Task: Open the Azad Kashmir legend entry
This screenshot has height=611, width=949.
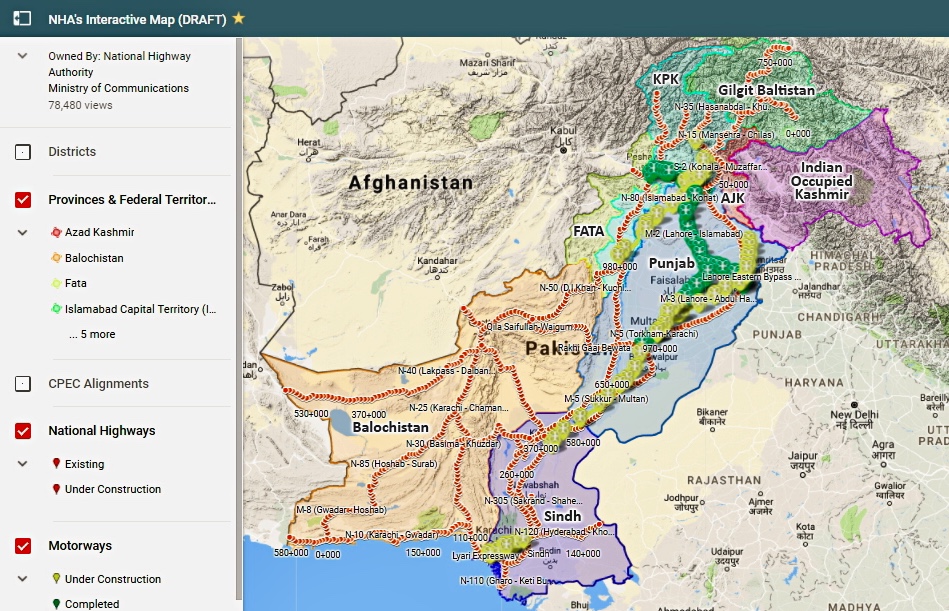Action: 99,232
